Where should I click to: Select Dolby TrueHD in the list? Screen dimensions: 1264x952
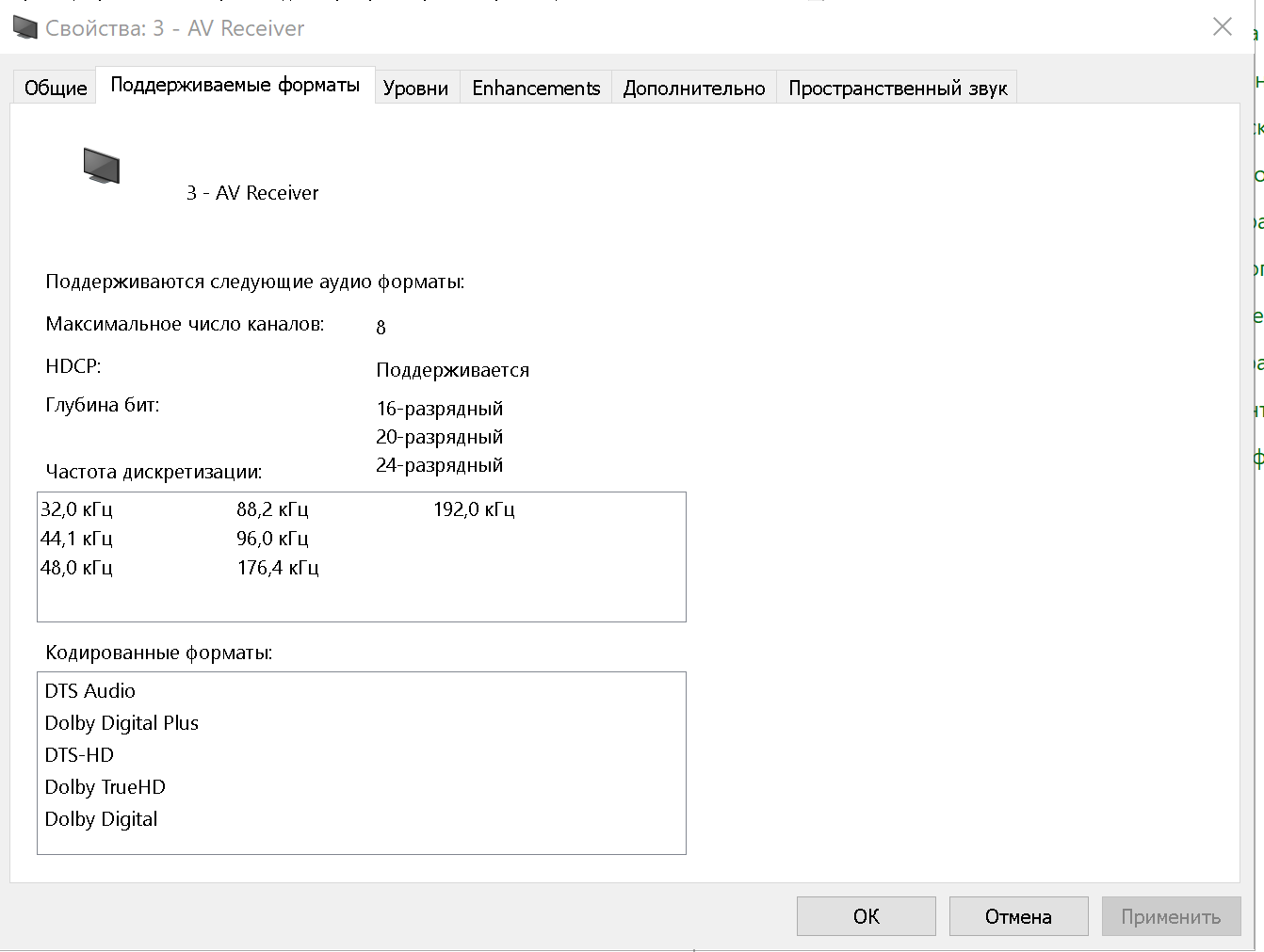coord(105,787)
